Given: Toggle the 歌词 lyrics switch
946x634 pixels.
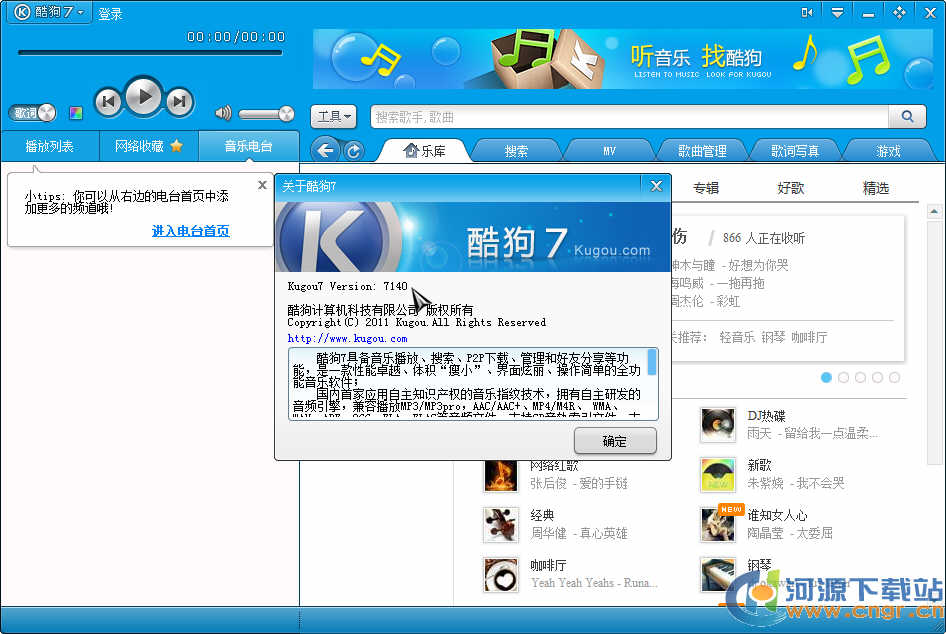Looking at the screenshot, I should (x=33, y=113).
